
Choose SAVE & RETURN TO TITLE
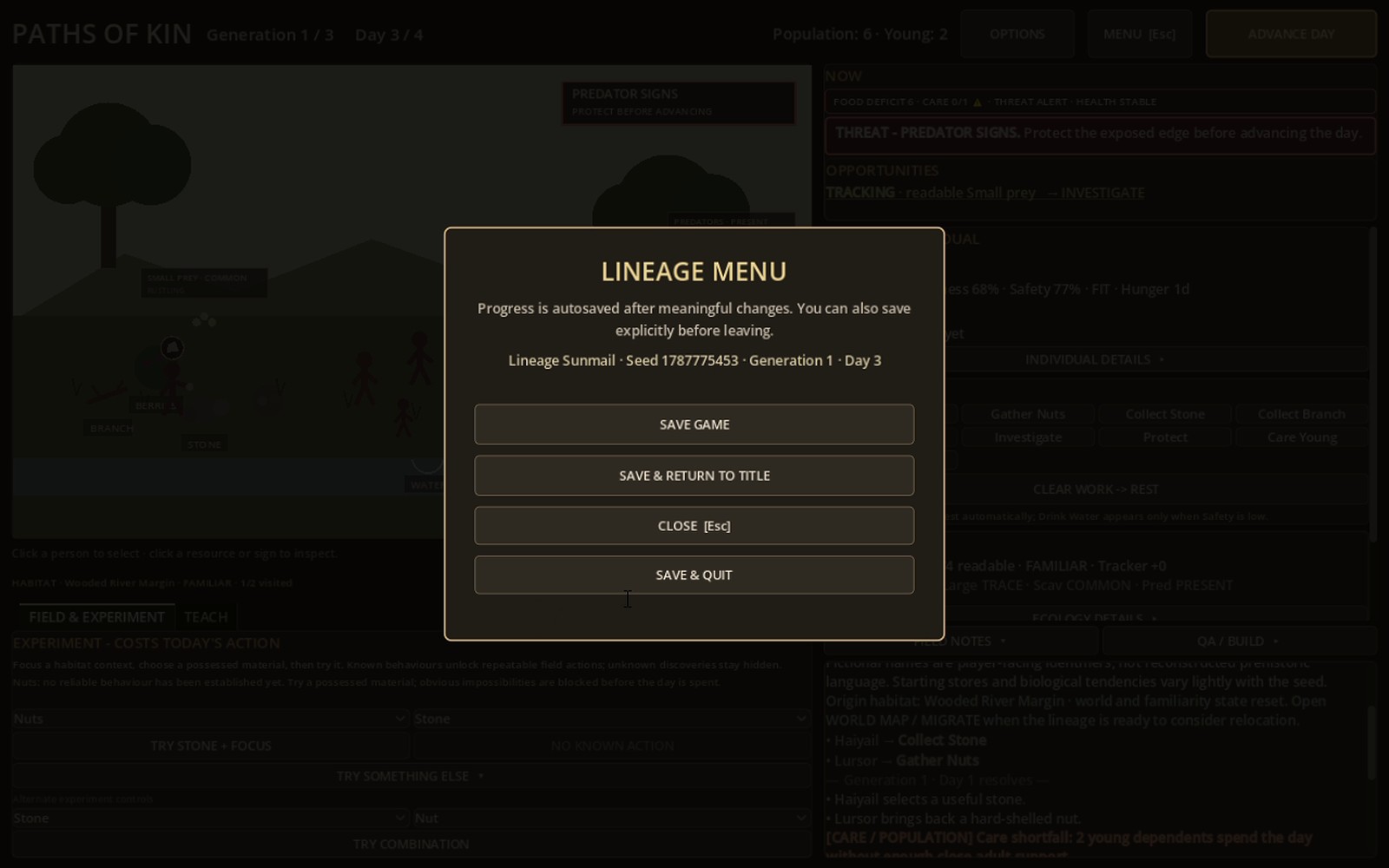click(694, 476)
